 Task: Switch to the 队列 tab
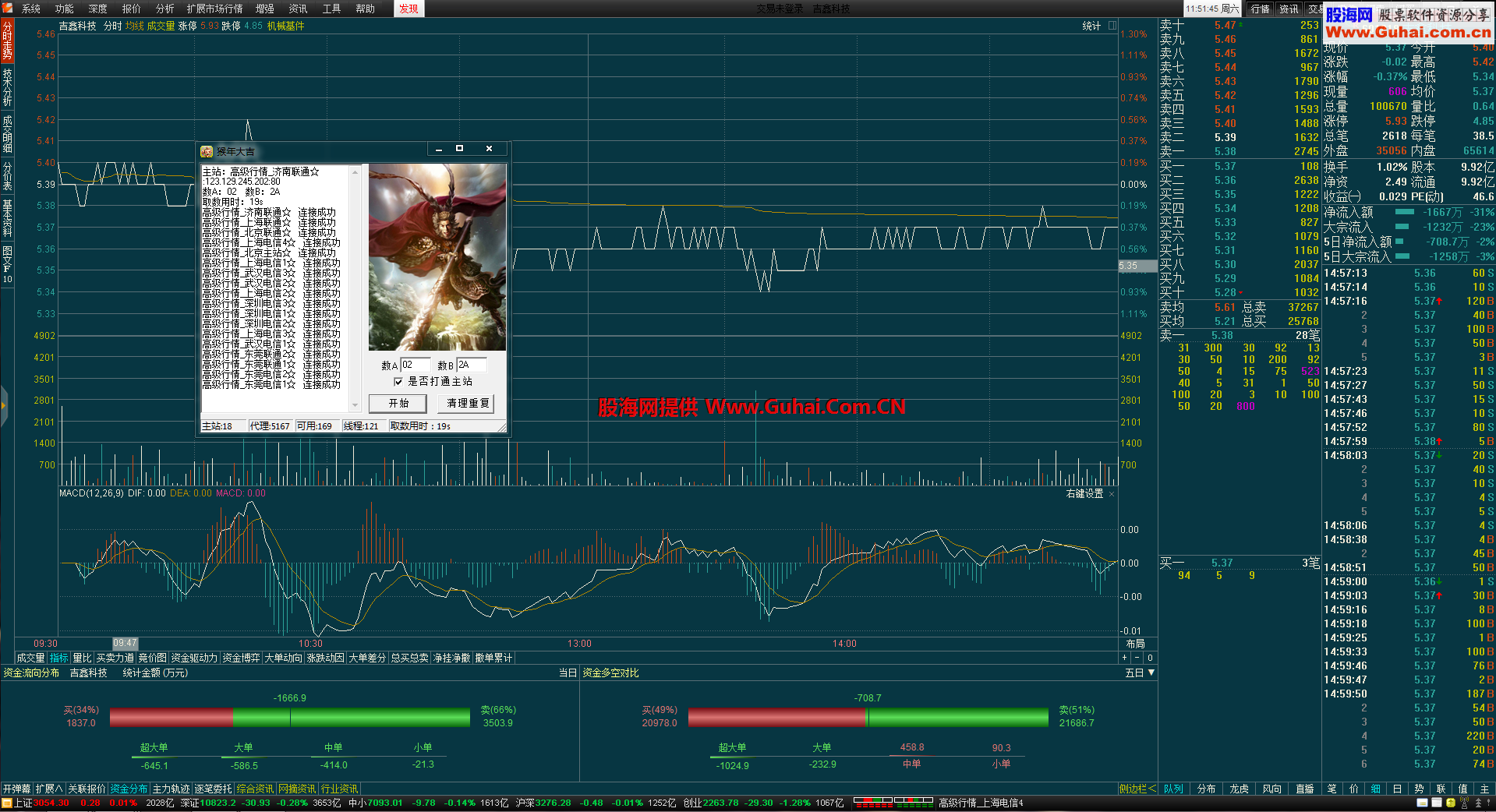pyautogui.click(x=1174, y=789)
